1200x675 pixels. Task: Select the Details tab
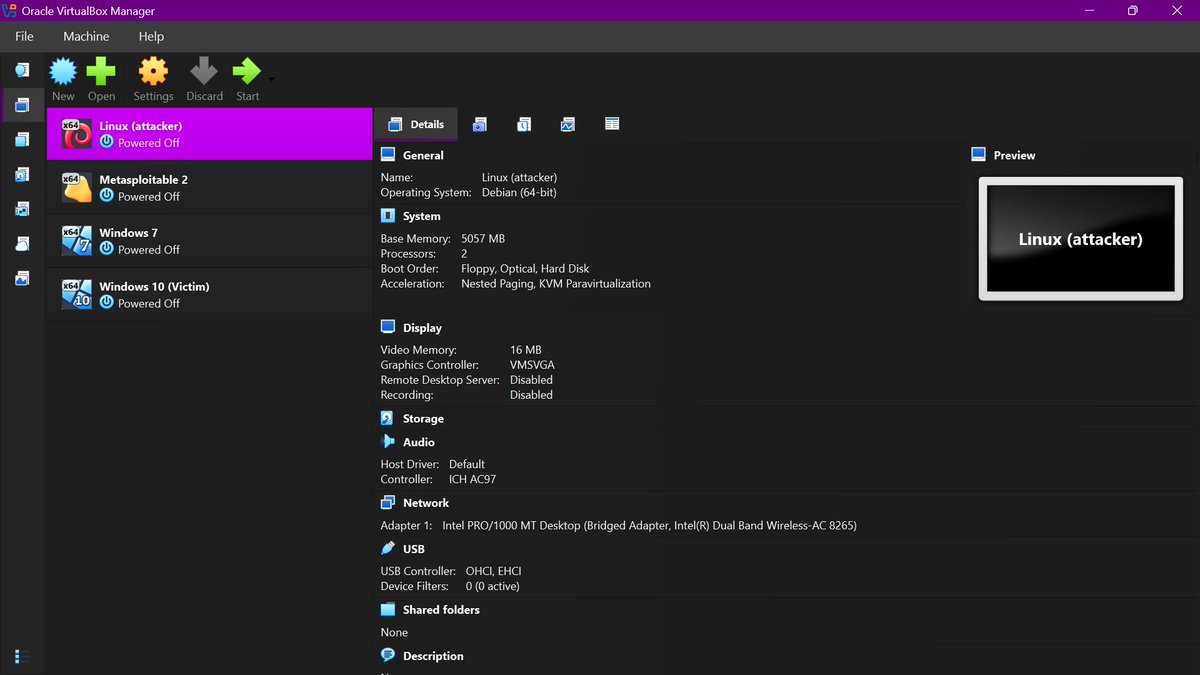point(415,124)
